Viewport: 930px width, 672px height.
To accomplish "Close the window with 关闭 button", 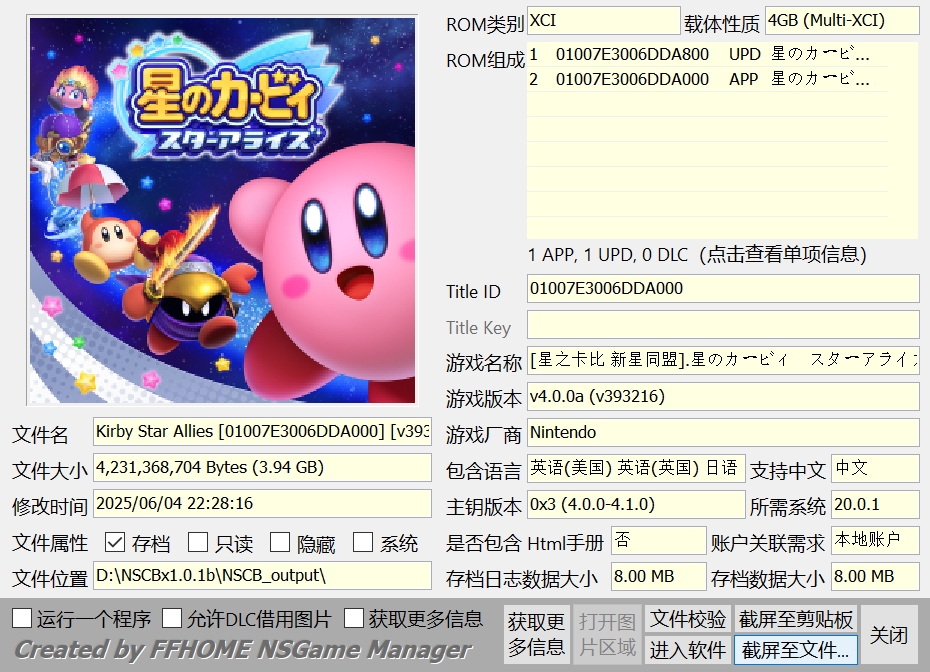I will pos(888,635).
